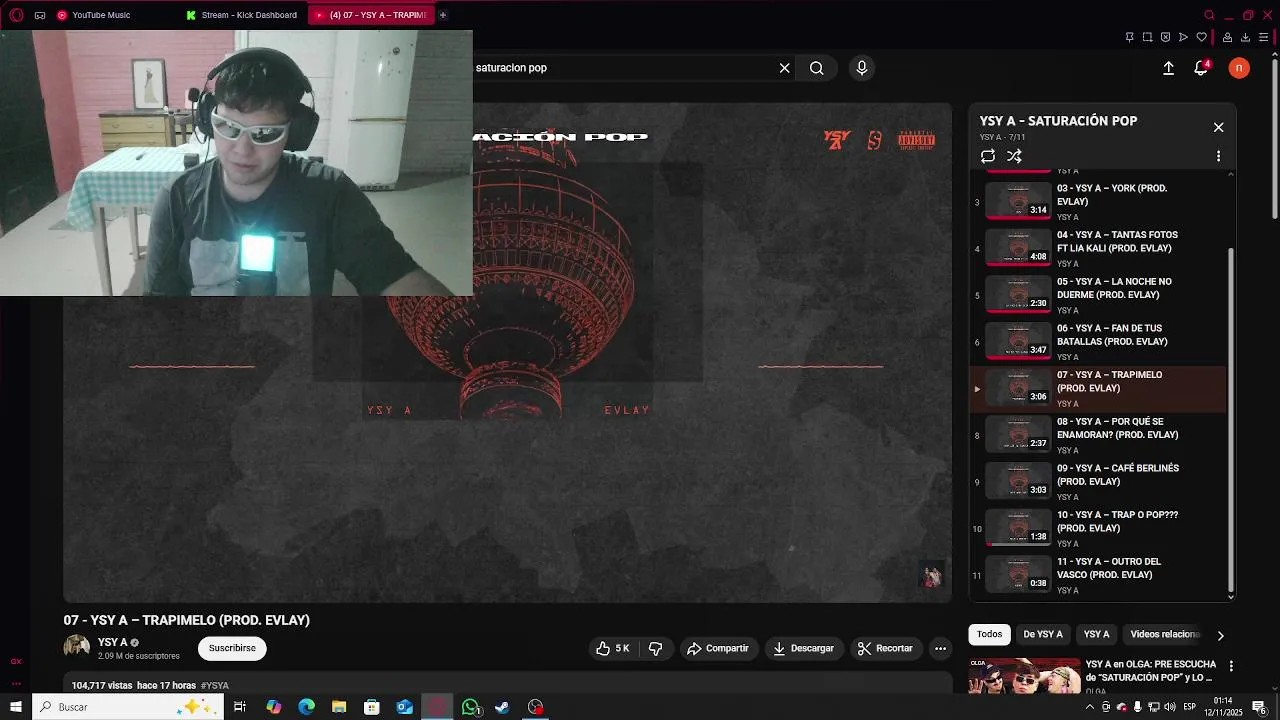Click the playlist panel scrollbar
Image resolution: width=1280 pixels, height=720 pixels.
point(1231,420)
